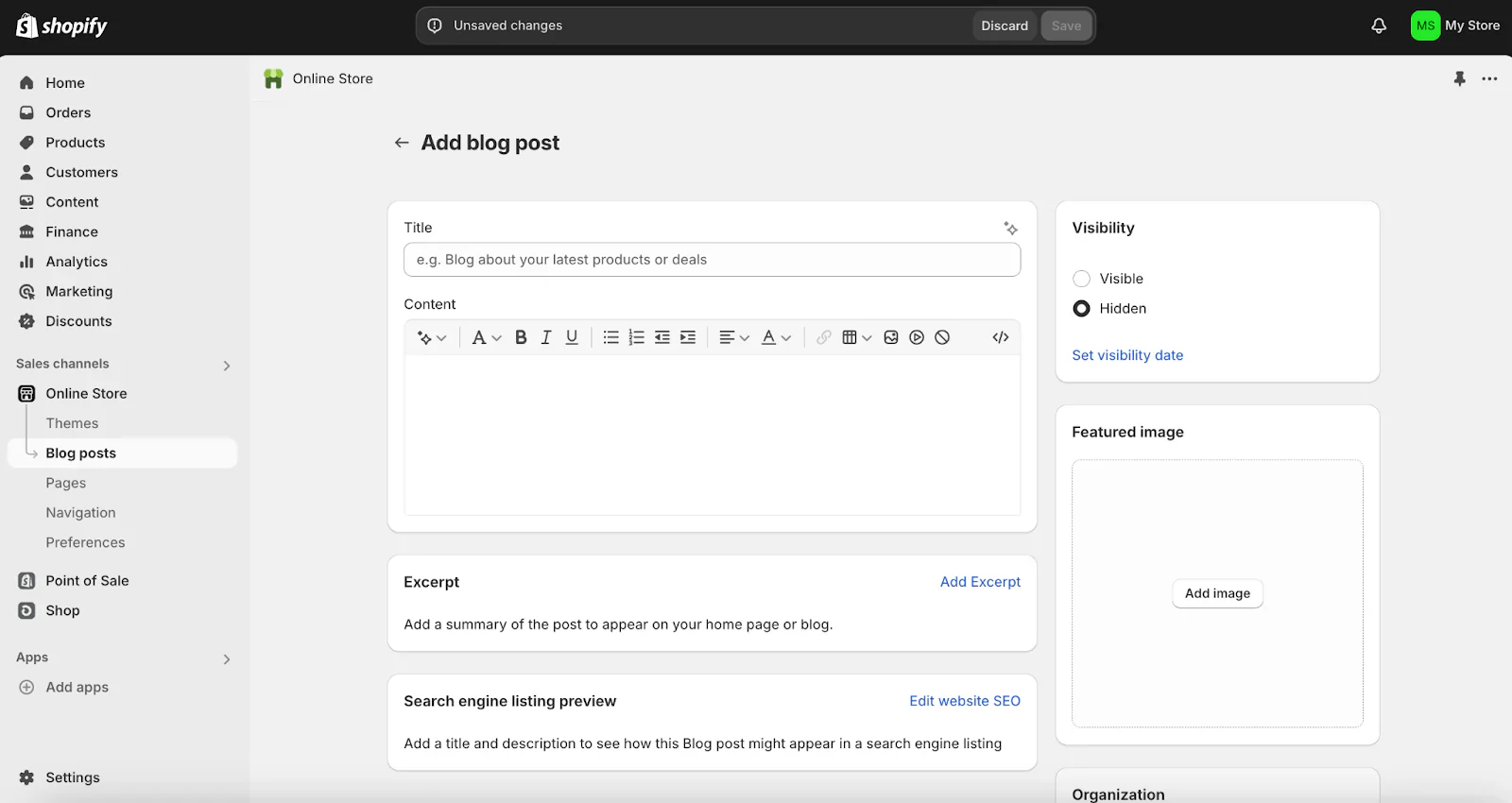Open the text color dropdown

tap(776, 337)
